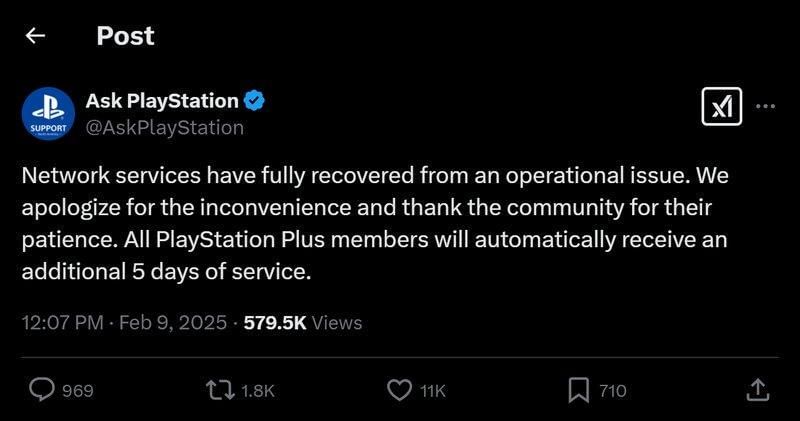Click the blue verified badge
800x421 pixels.
(x=254, y=100)
